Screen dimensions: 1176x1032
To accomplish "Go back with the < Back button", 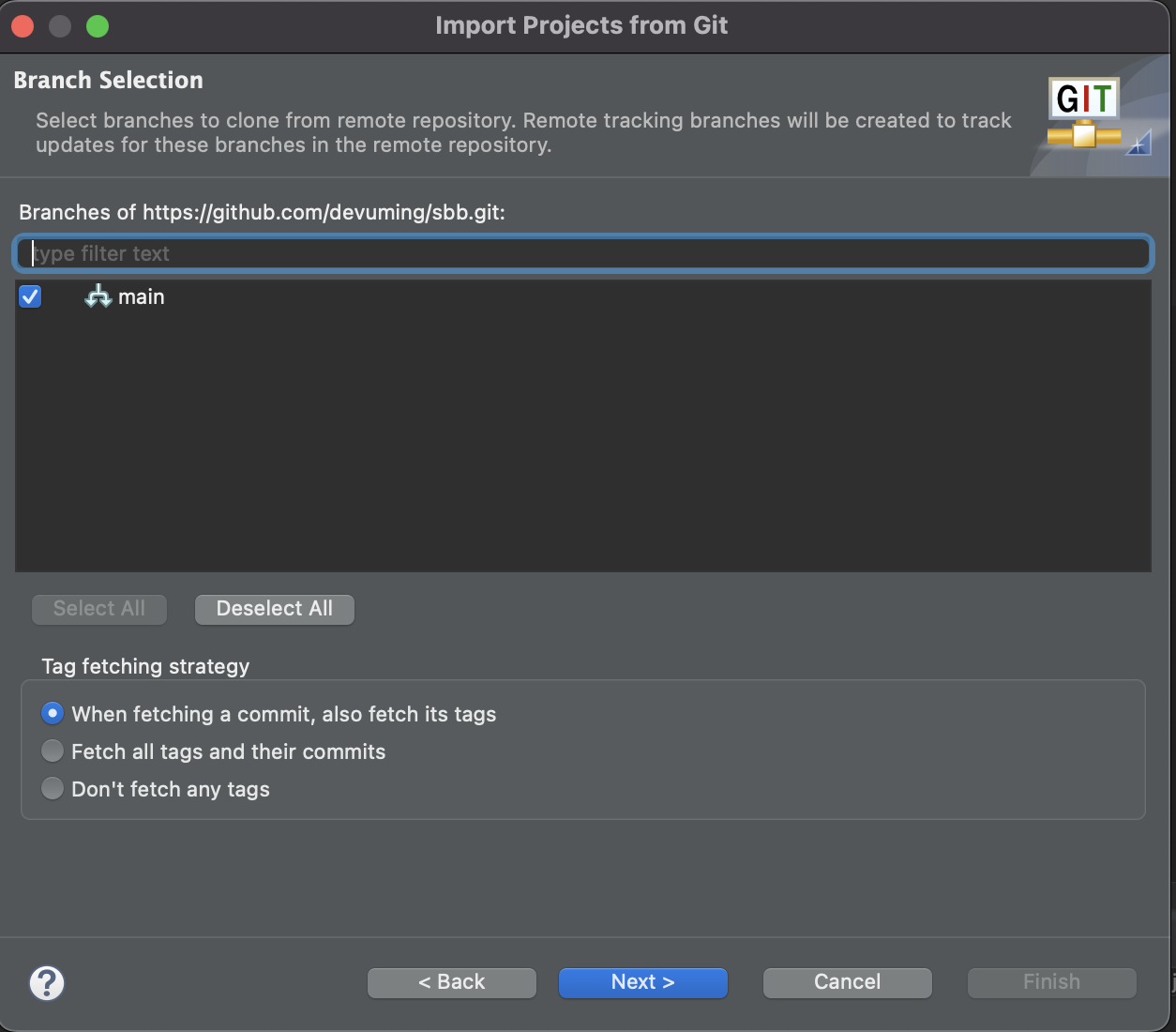I will coord(452,982).
